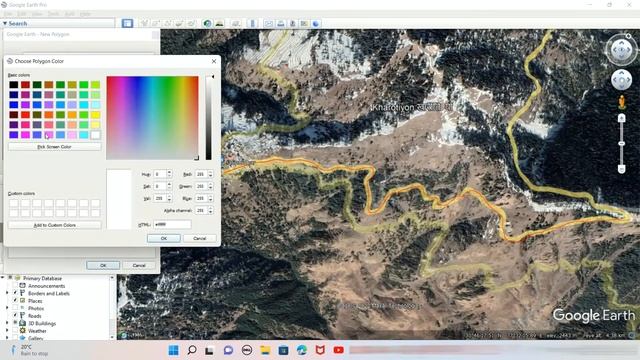640x360 pixels.
Task: Click inside the HTML color code field
Action: 172,224
